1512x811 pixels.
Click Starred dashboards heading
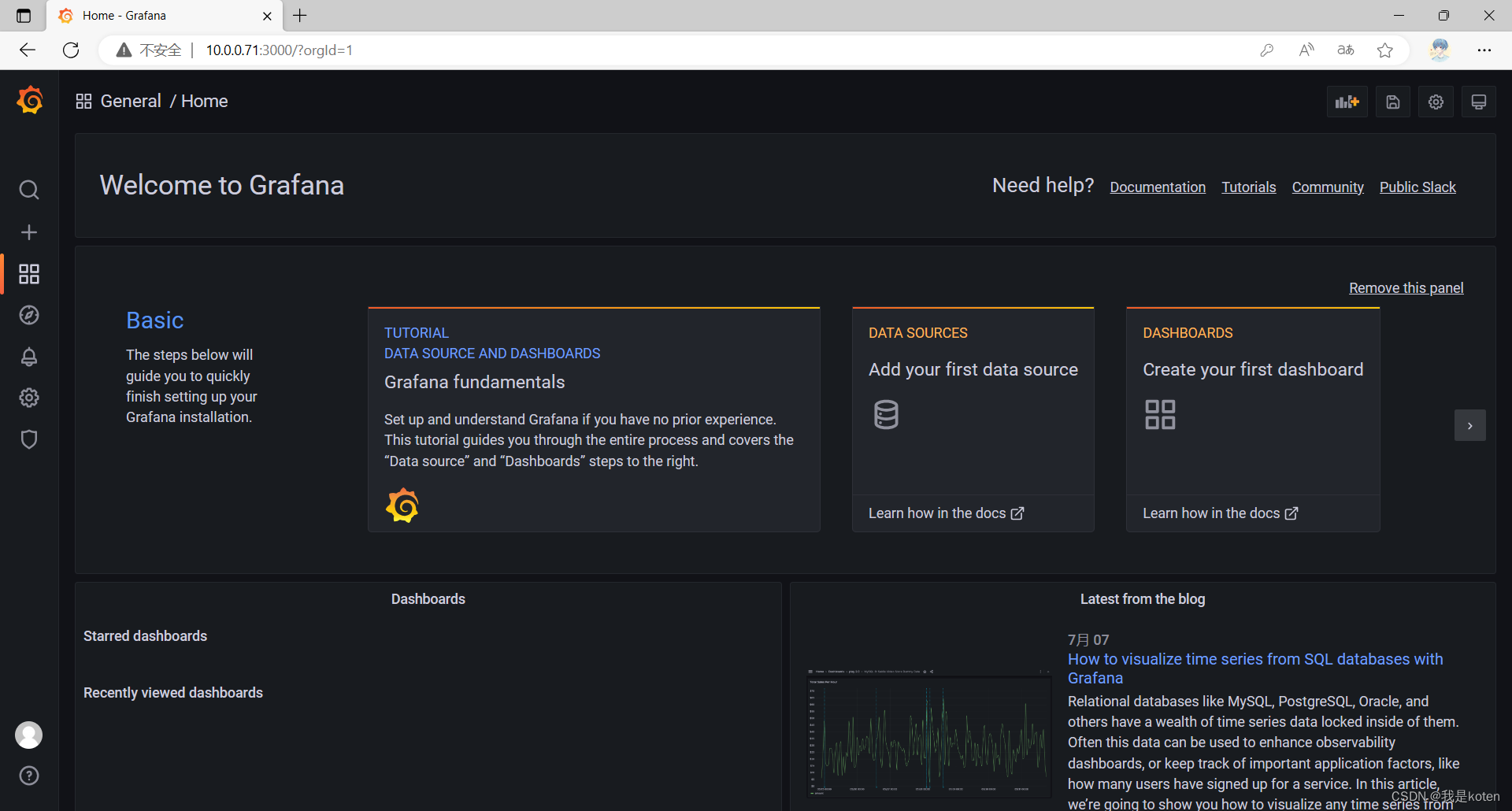point(146,636)
